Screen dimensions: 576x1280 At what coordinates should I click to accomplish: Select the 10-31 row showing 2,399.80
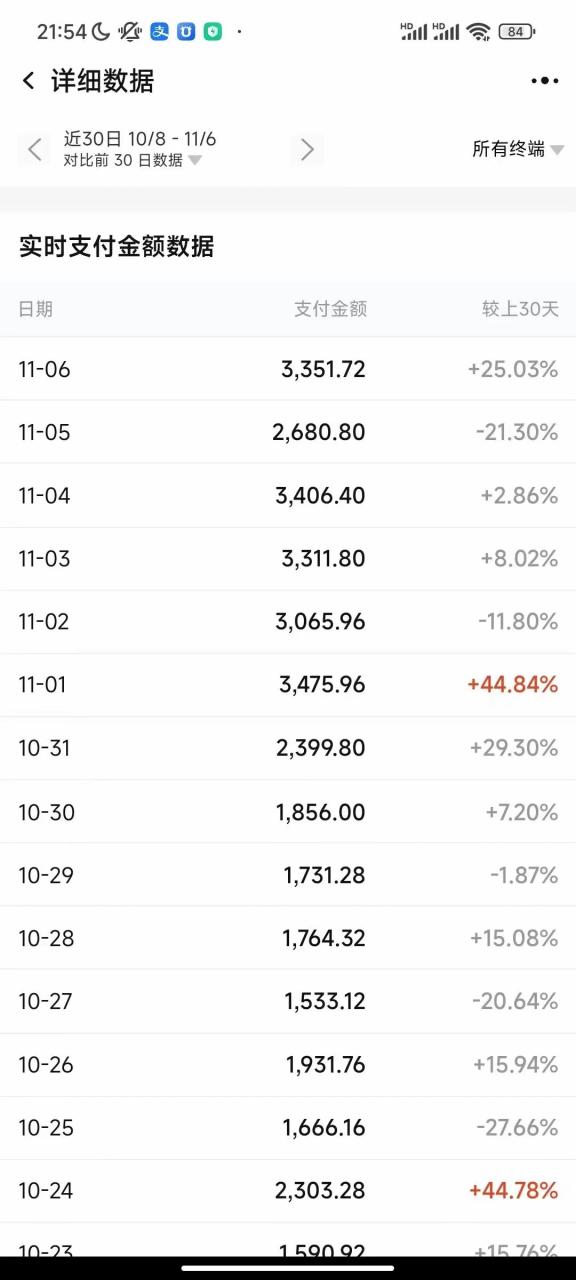(288, 748)
